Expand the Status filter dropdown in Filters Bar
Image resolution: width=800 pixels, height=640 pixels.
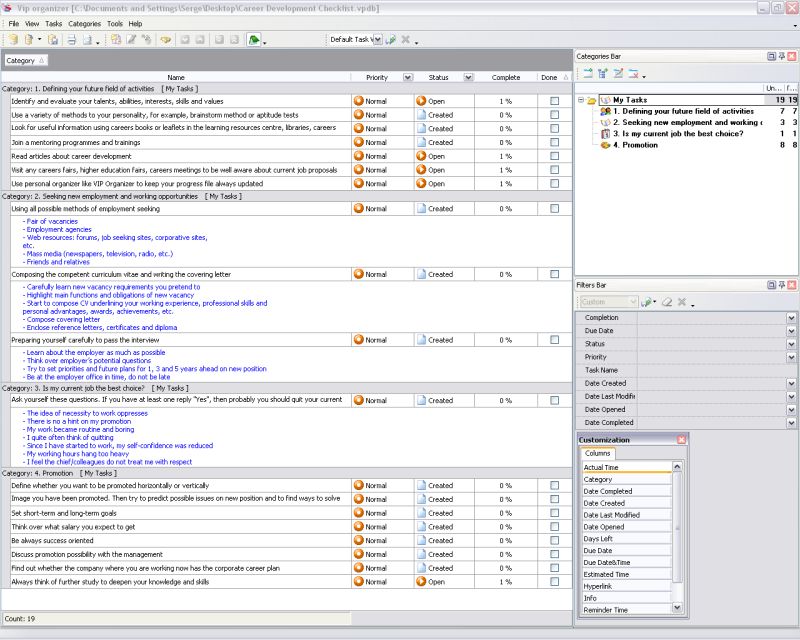791,344
